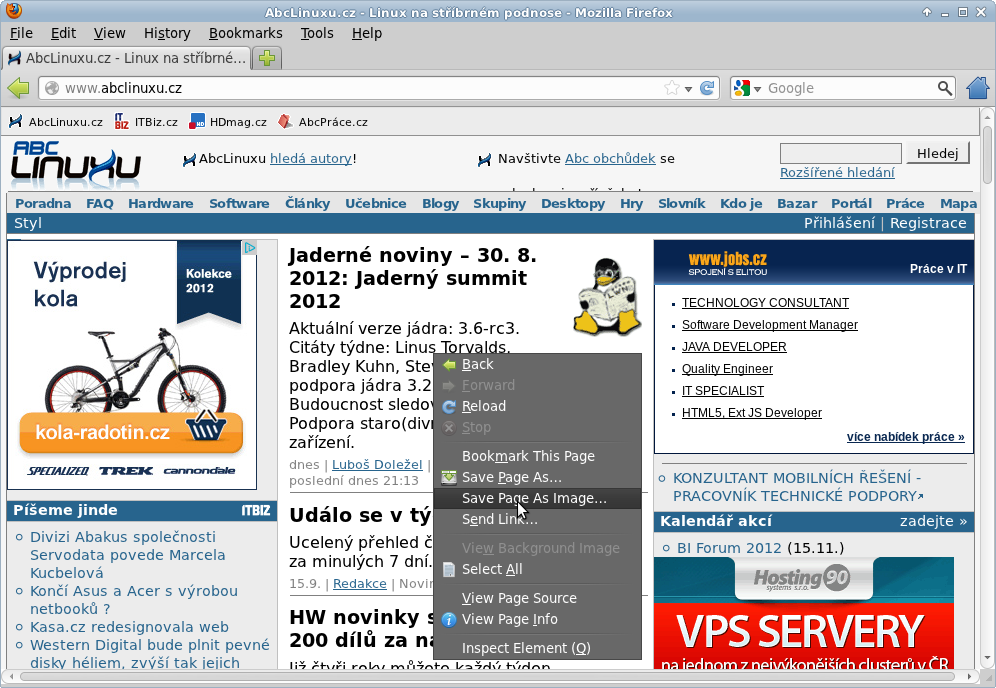
Task: Click zadejte » in Kalendář akcí header
Action: [x=933, y=522]
